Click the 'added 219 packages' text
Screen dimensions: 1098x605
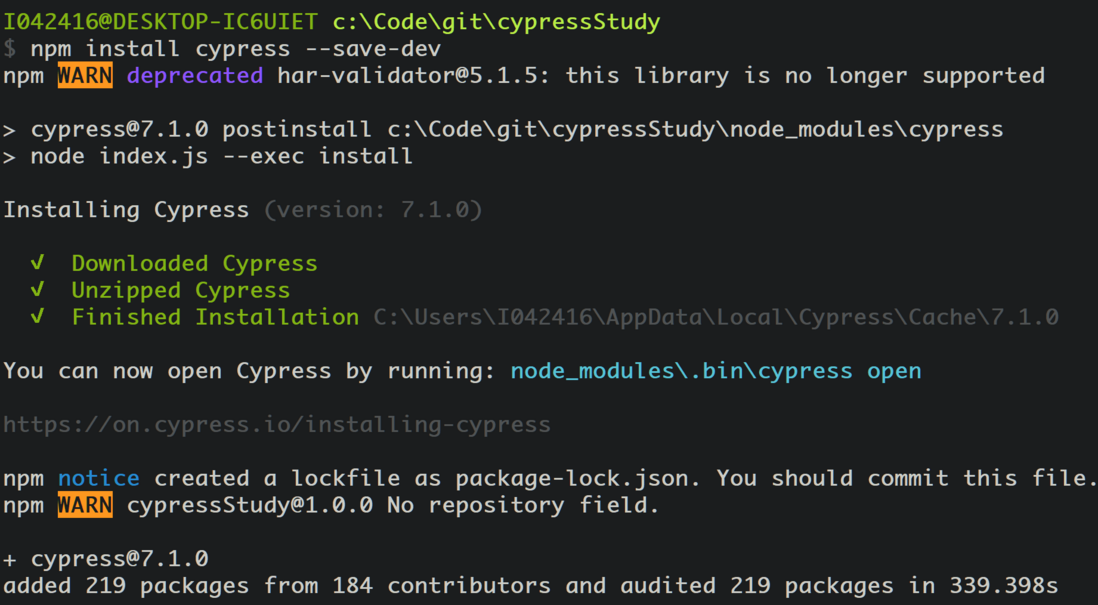pos(126,586)
